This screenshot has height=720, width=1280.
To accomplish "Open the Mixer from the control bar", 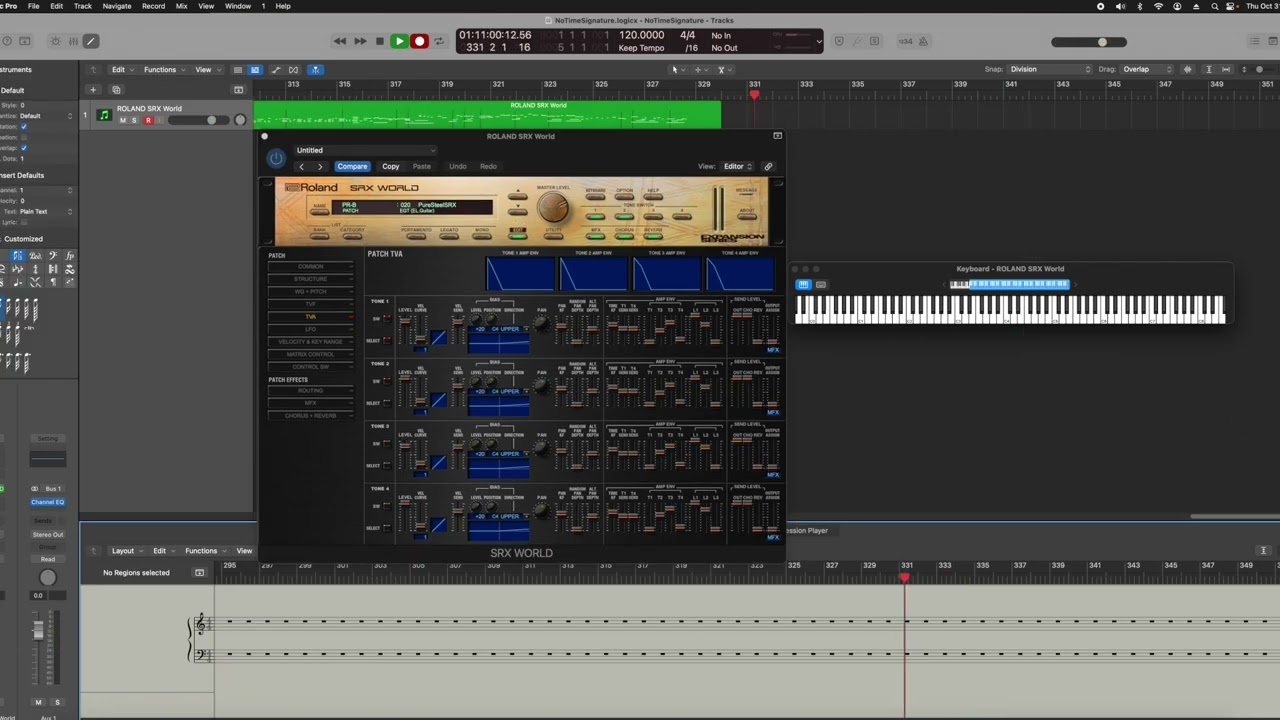I will pos(73,41).
